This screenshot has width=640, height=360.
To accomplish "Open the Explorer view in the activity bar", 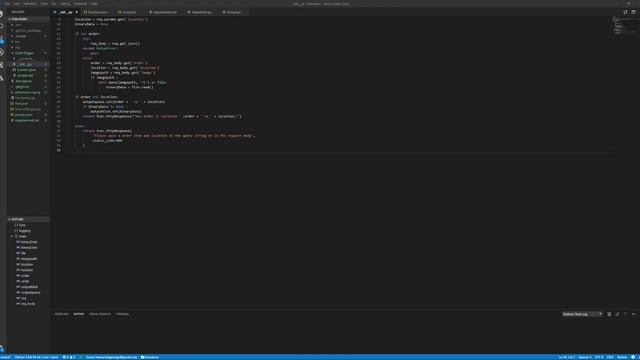I will pos(2,14).
